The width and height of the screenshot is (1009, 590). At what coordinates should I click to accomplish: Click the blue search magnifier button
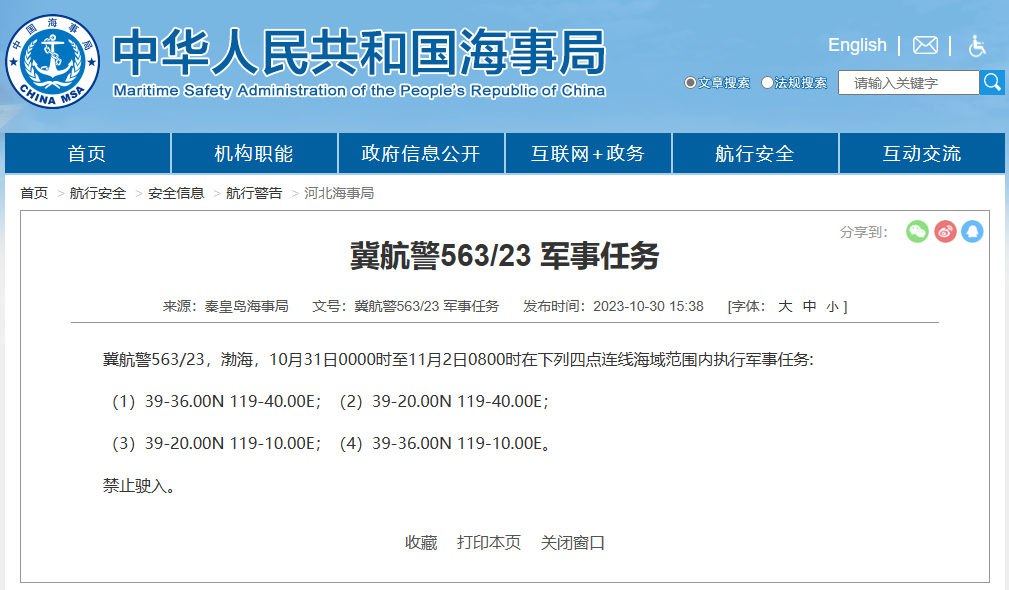(992, 82)
